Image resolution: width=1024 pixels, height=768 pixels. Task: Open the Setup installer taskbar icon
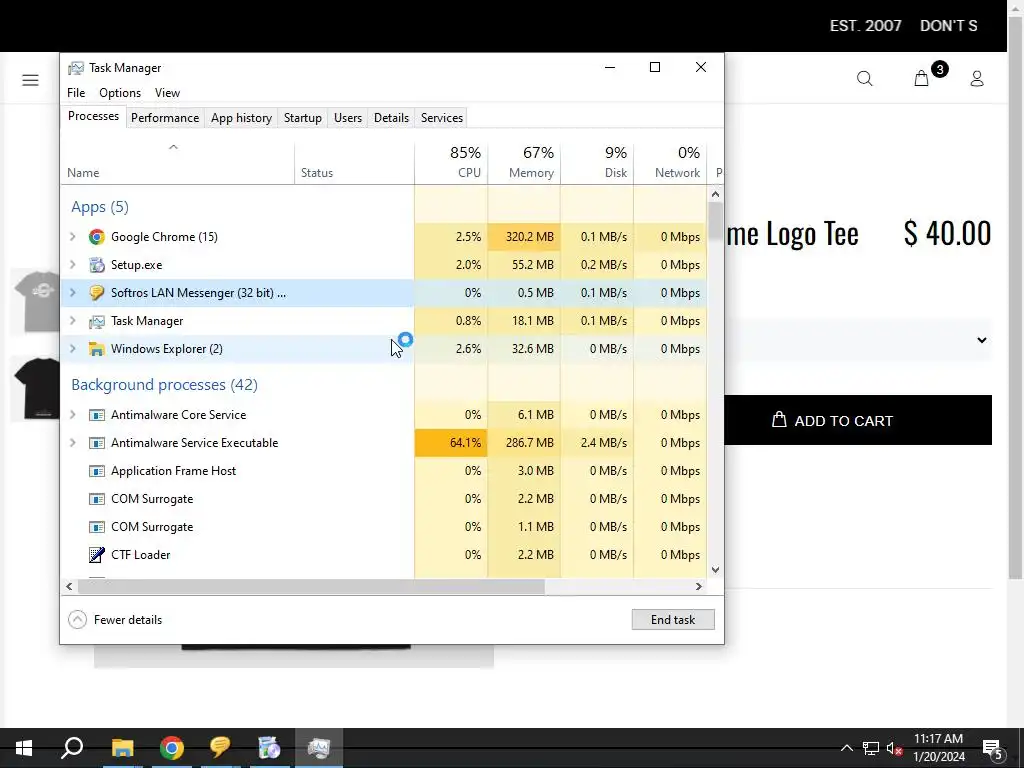coord(269,748)
